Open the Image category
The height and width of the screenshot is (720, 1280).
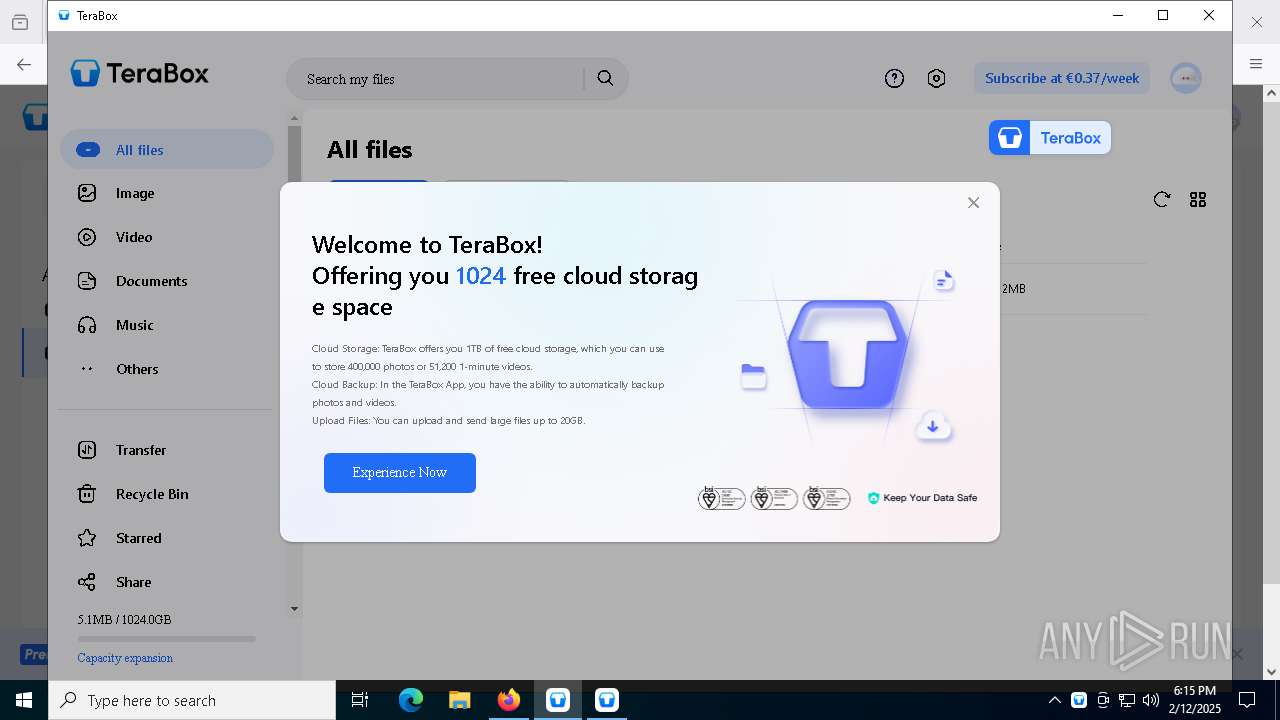pos(135,193)
